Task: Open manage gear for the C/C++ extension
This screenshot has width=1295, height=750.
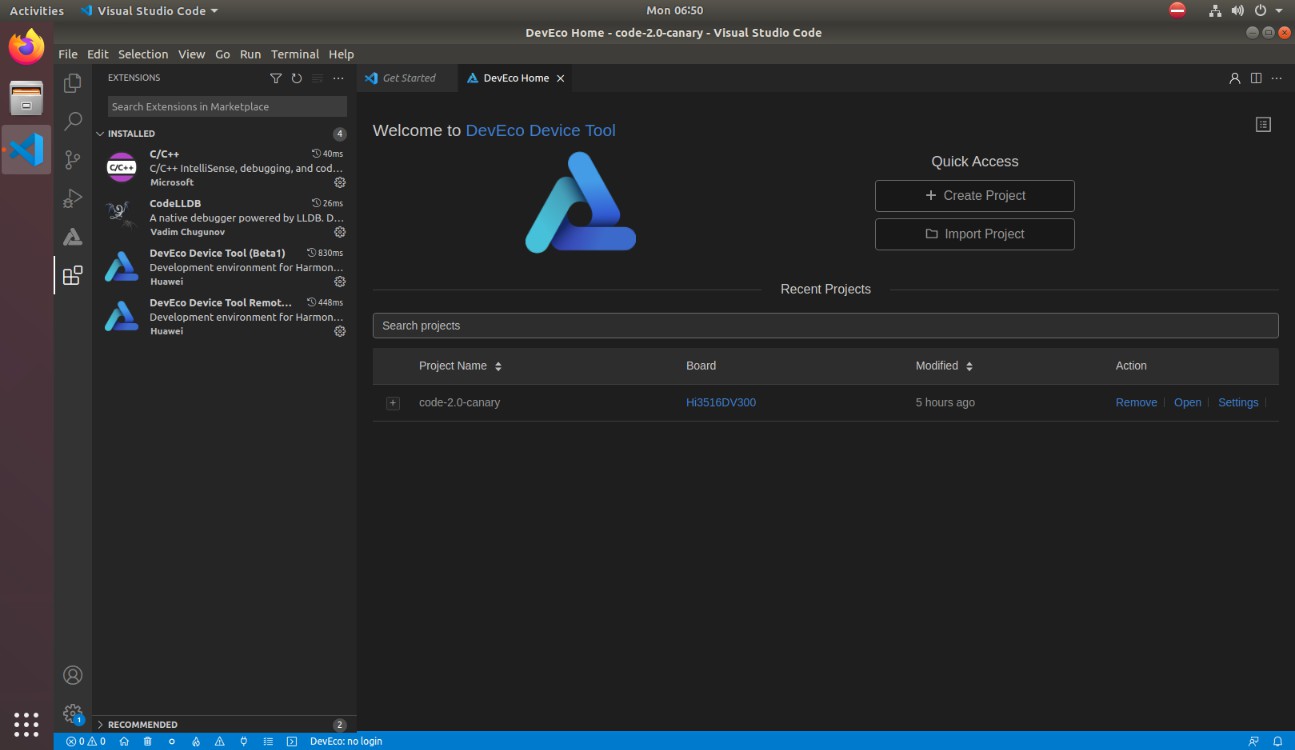Action: [340, 183]
